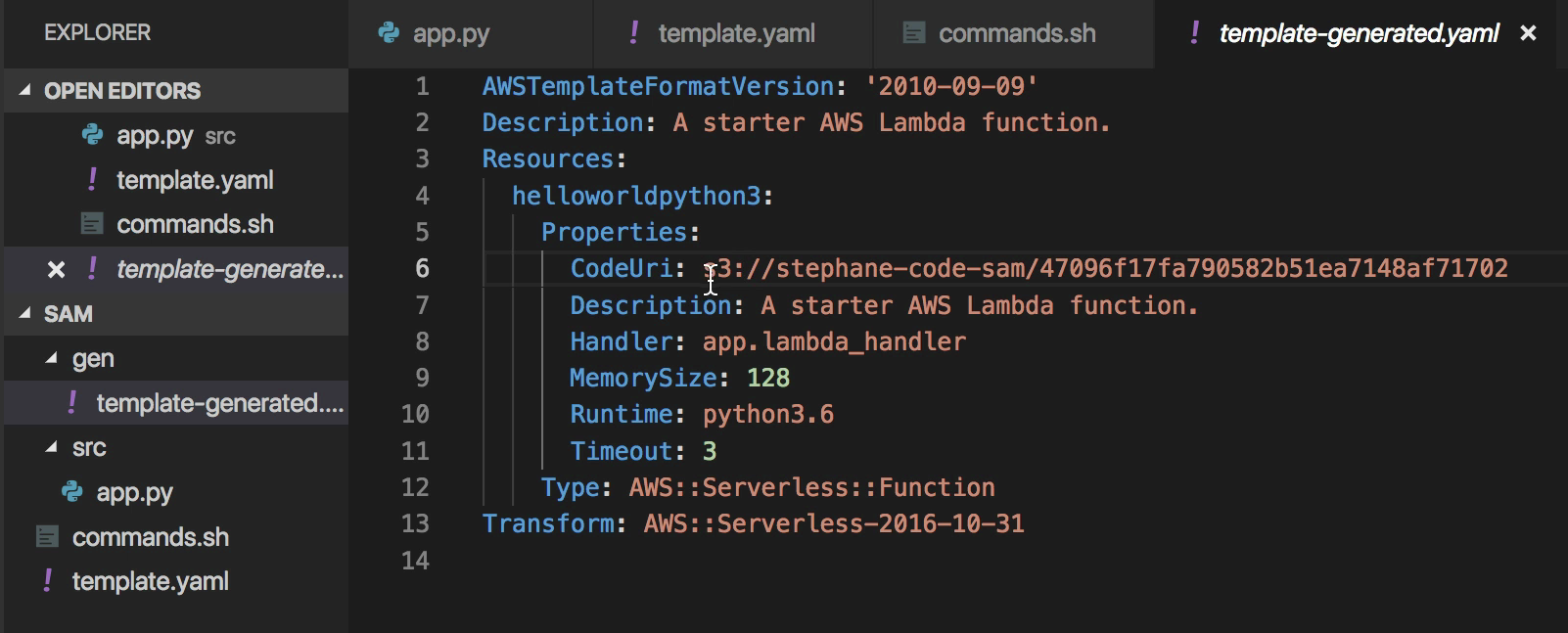Close template-generated.yaml tab with the X
The image size is (1568, 633).
[1528, 33]
